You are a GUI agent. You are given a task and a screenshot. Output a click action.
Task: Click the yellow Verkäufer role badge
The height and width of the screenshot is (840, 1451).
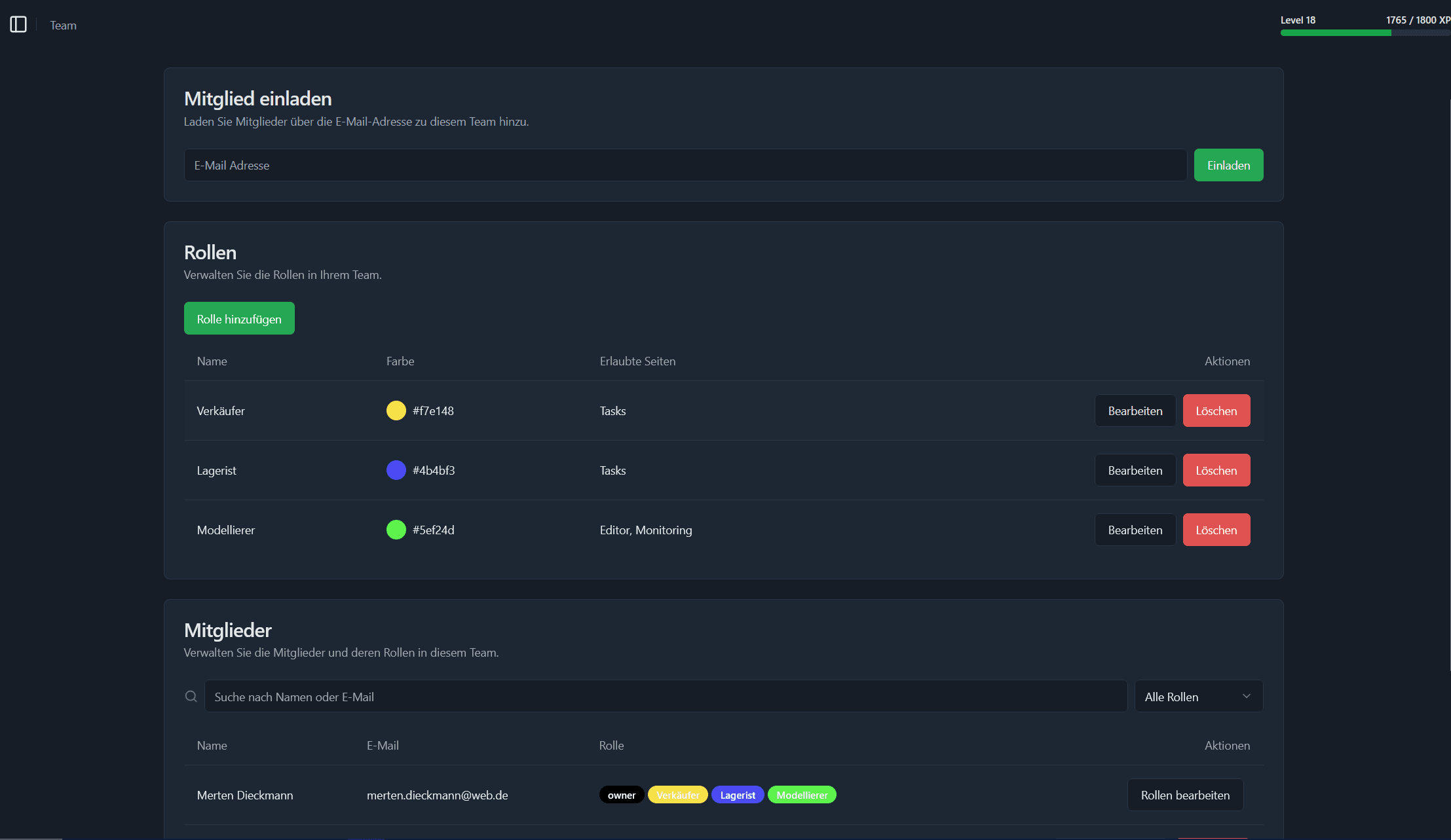(678, 795)
